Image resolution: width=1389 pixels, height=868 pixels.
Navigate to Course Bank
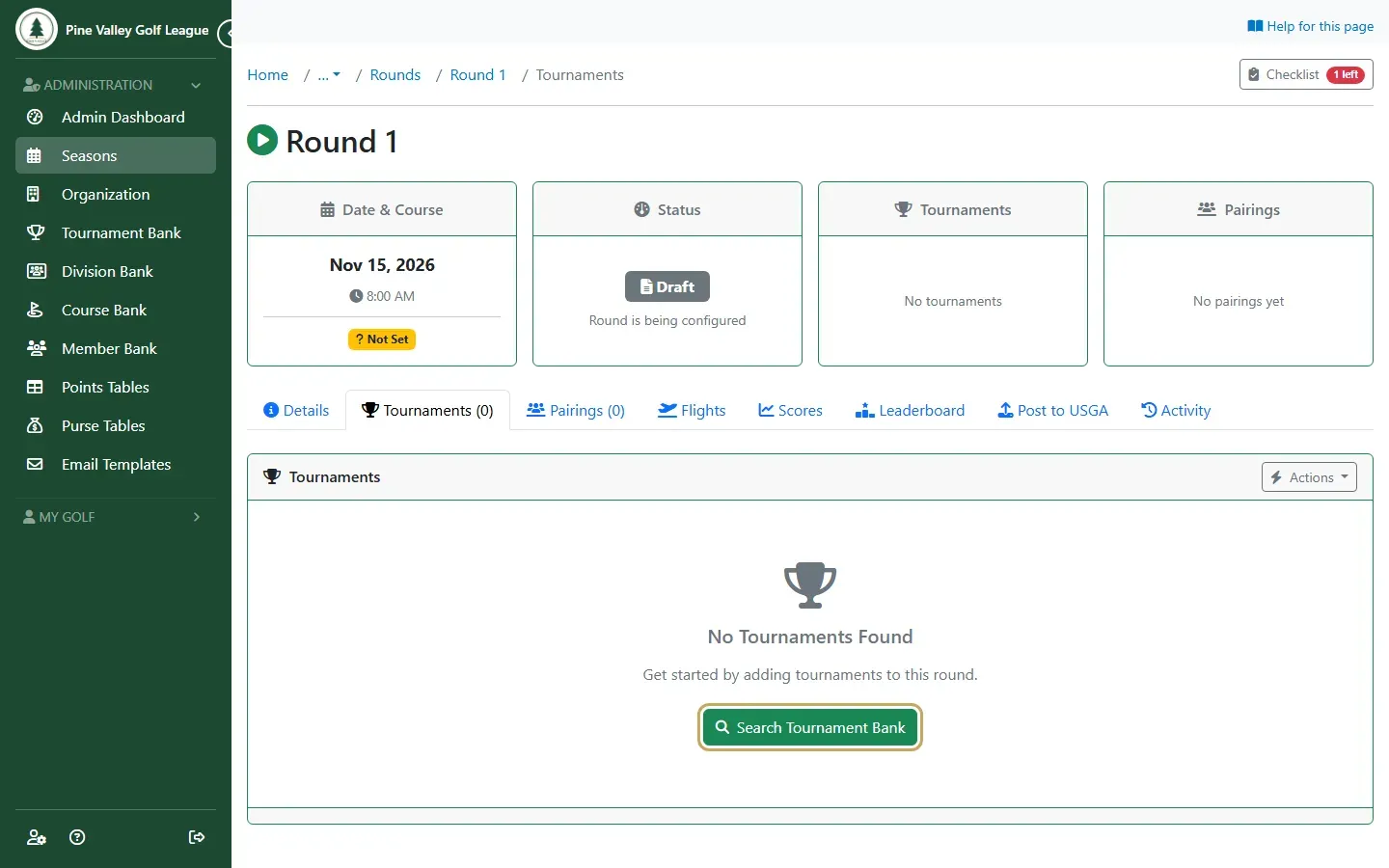click(116, 310)
